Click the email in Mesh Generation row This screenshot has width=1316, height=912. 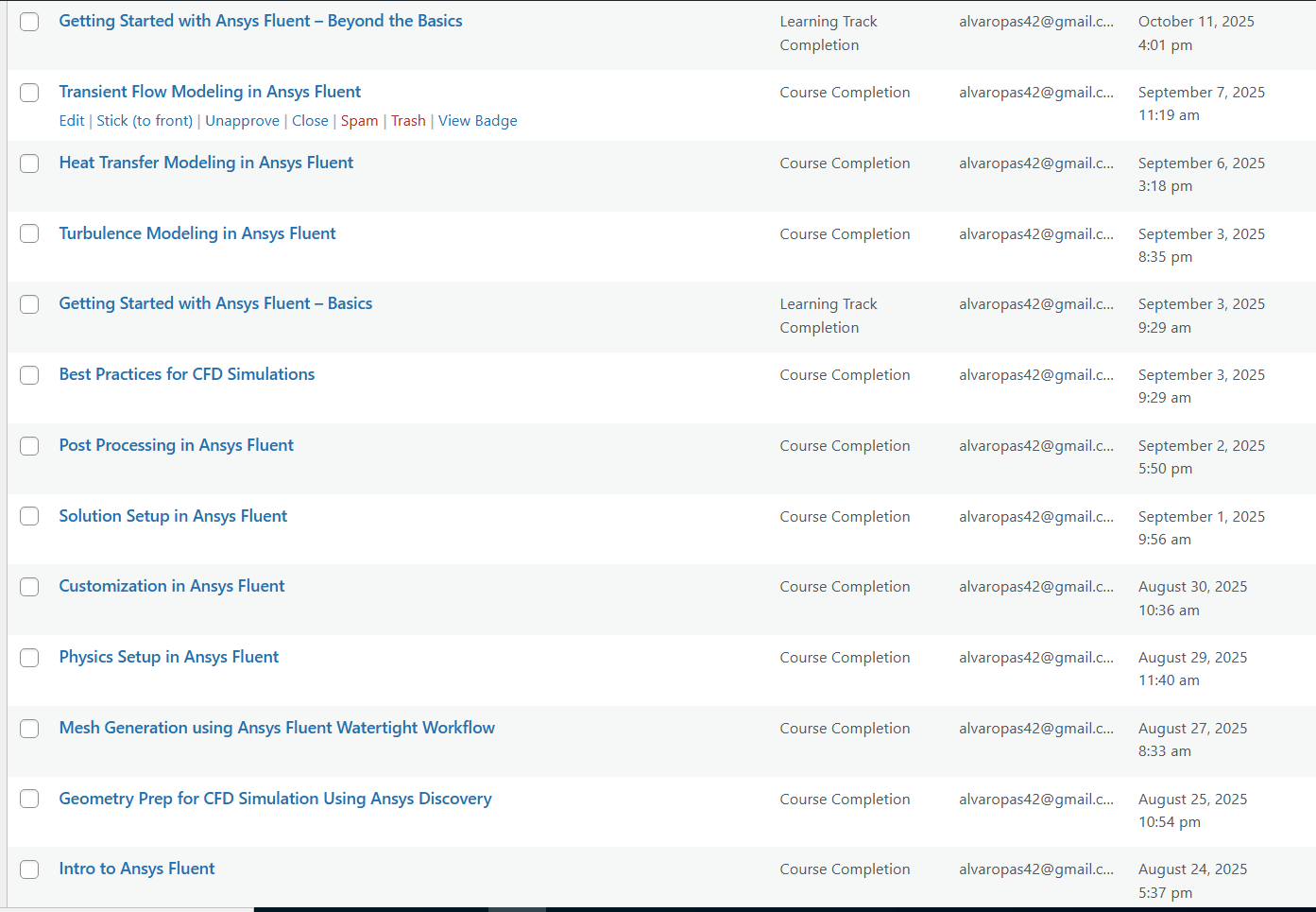pos(1036,729)
